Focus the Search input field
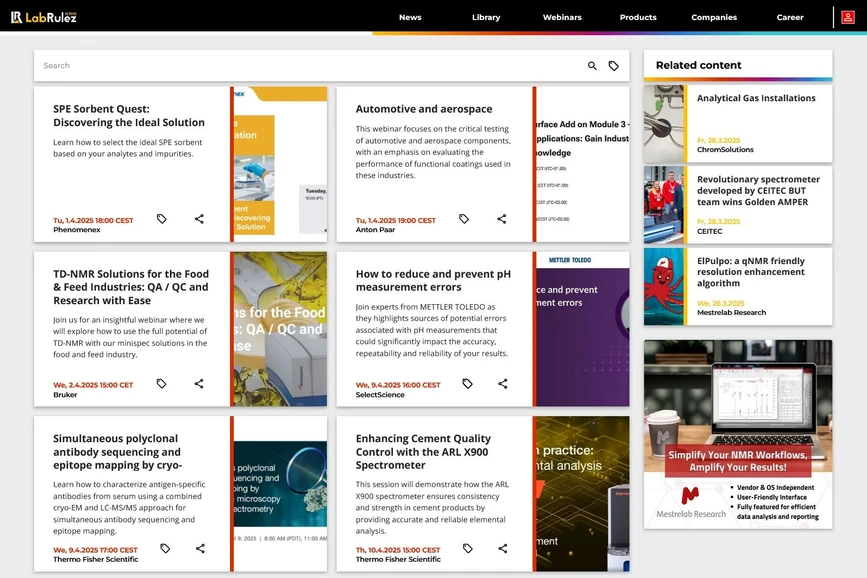Viewport: 867px width, 578px height. coord(310,66)
